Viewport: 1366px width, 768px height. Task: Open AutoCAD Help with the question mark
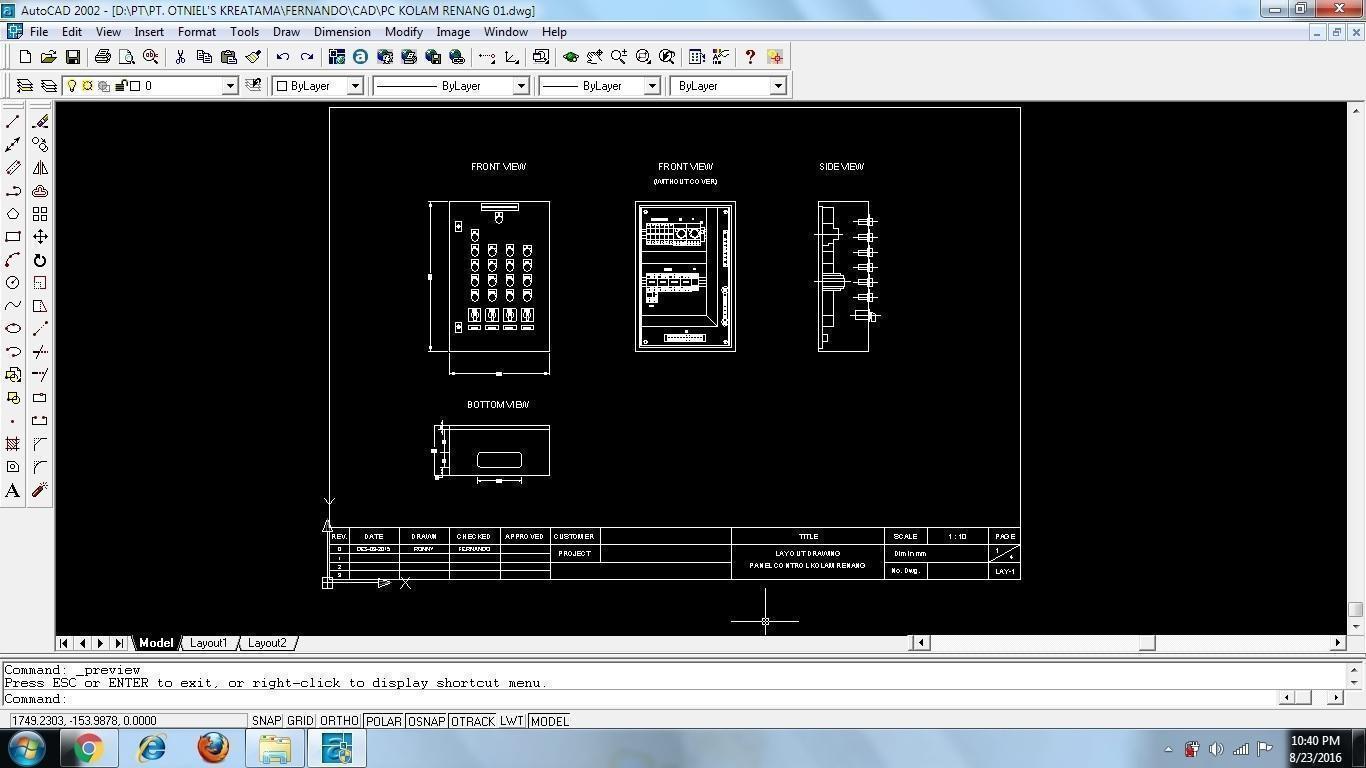click(x=748, y=57)
